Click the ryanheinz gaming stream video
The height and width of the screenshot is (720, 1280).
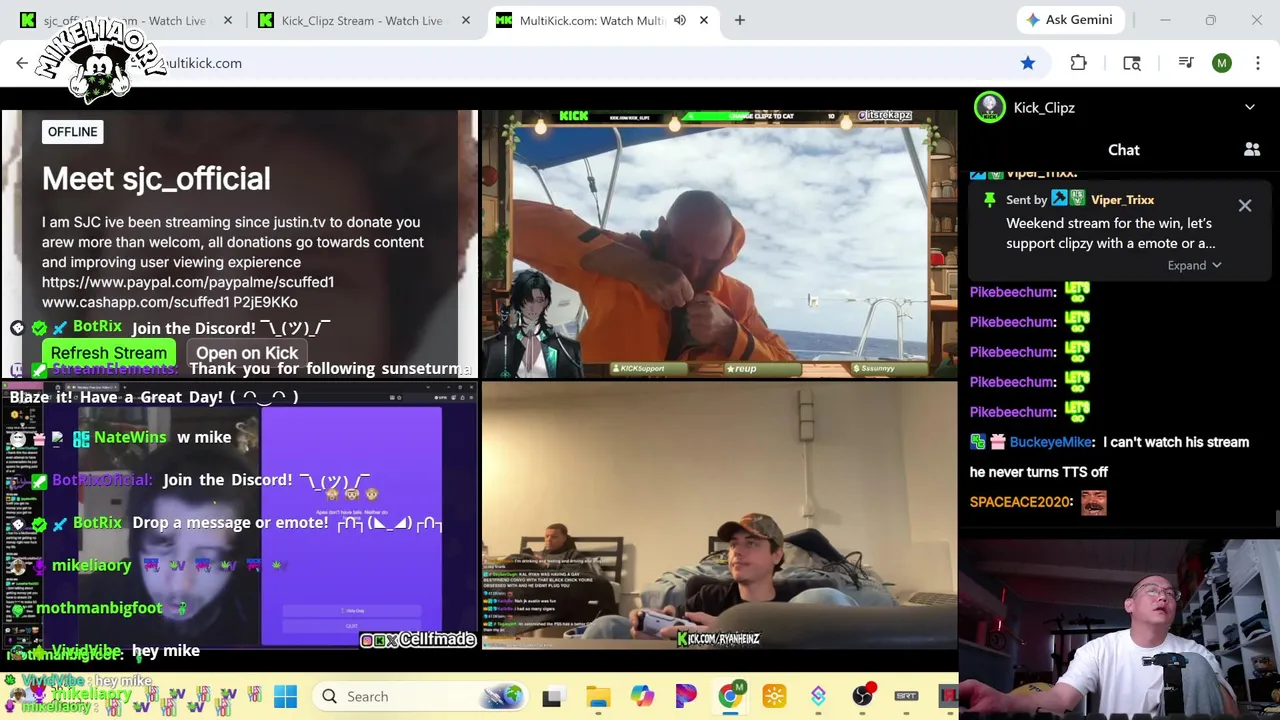719,516
